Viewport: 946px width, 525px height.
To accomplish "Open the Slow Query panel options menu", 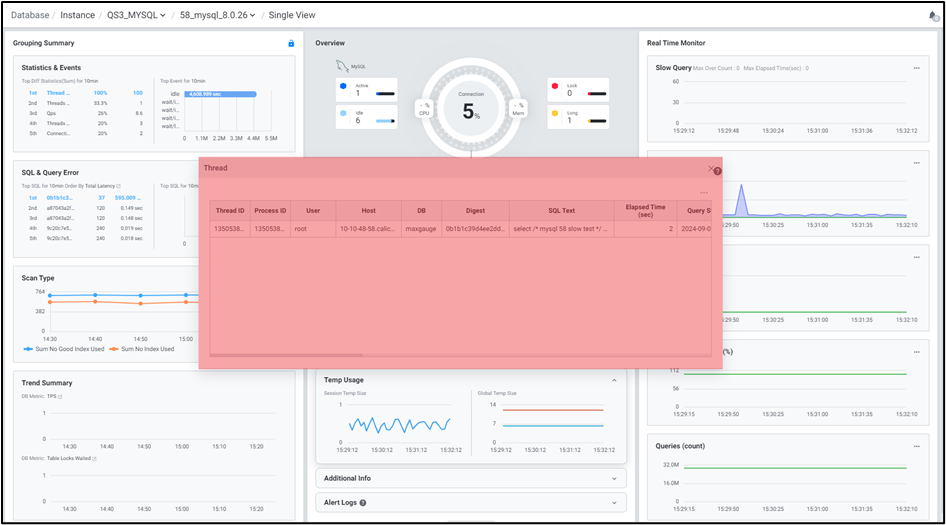I will 916,68.
